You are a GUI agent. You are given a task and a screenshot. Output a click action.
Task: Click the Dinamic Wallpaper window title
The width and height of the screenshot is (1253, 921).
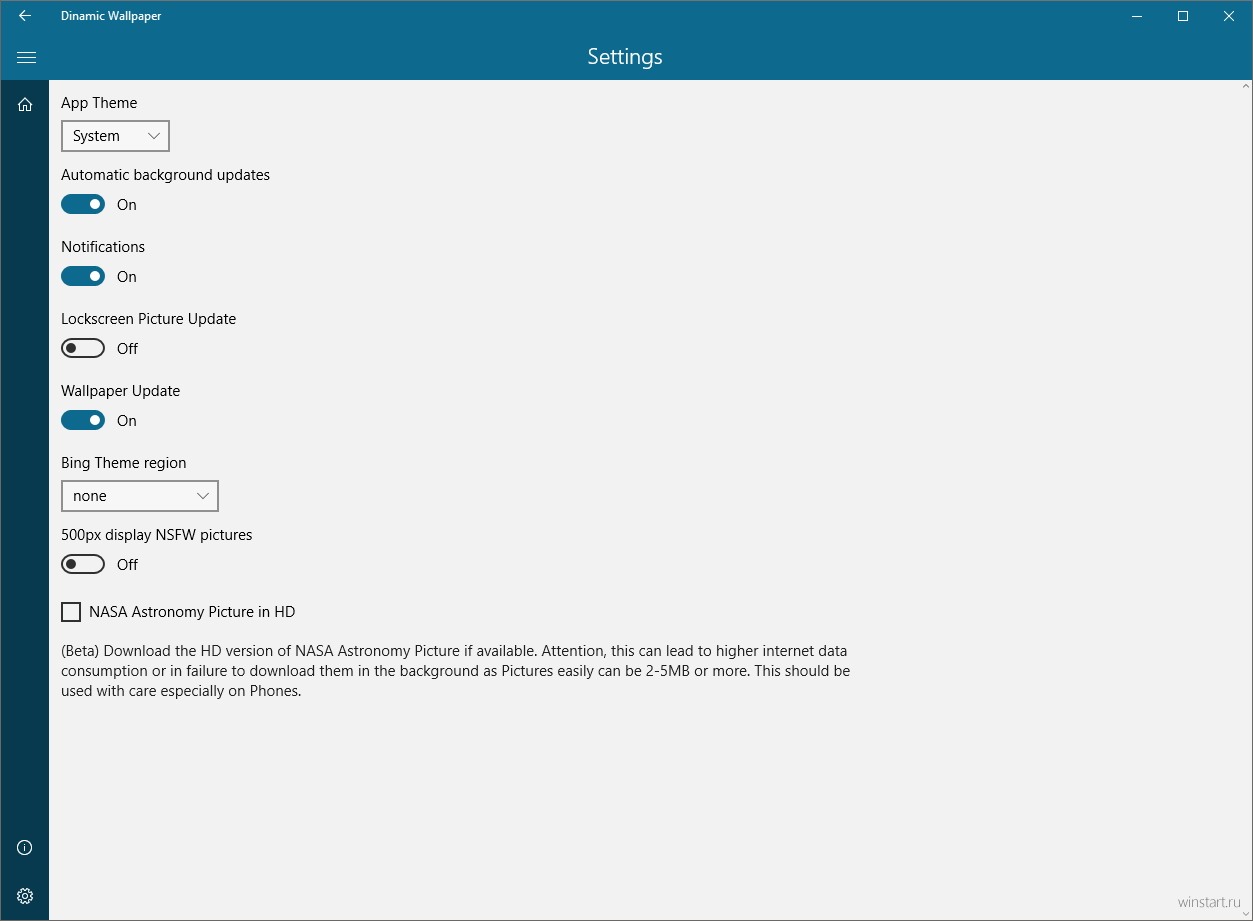pos(111,16)
